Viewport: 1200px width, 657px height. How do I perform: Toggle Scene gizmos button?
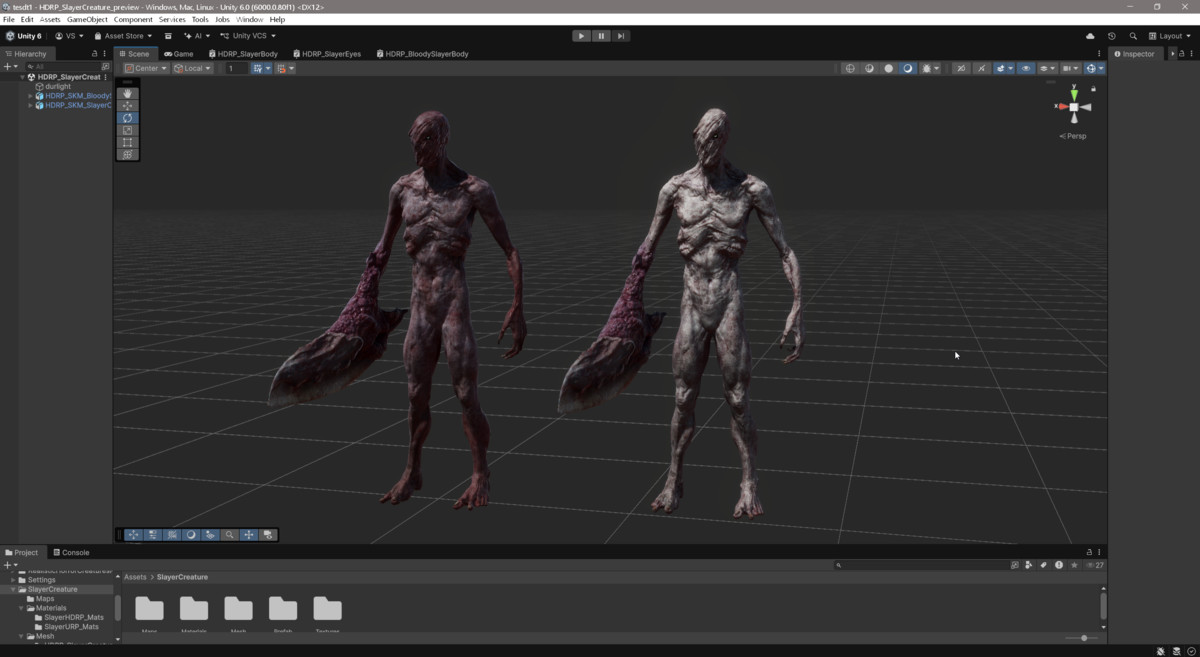point(1092,69)
